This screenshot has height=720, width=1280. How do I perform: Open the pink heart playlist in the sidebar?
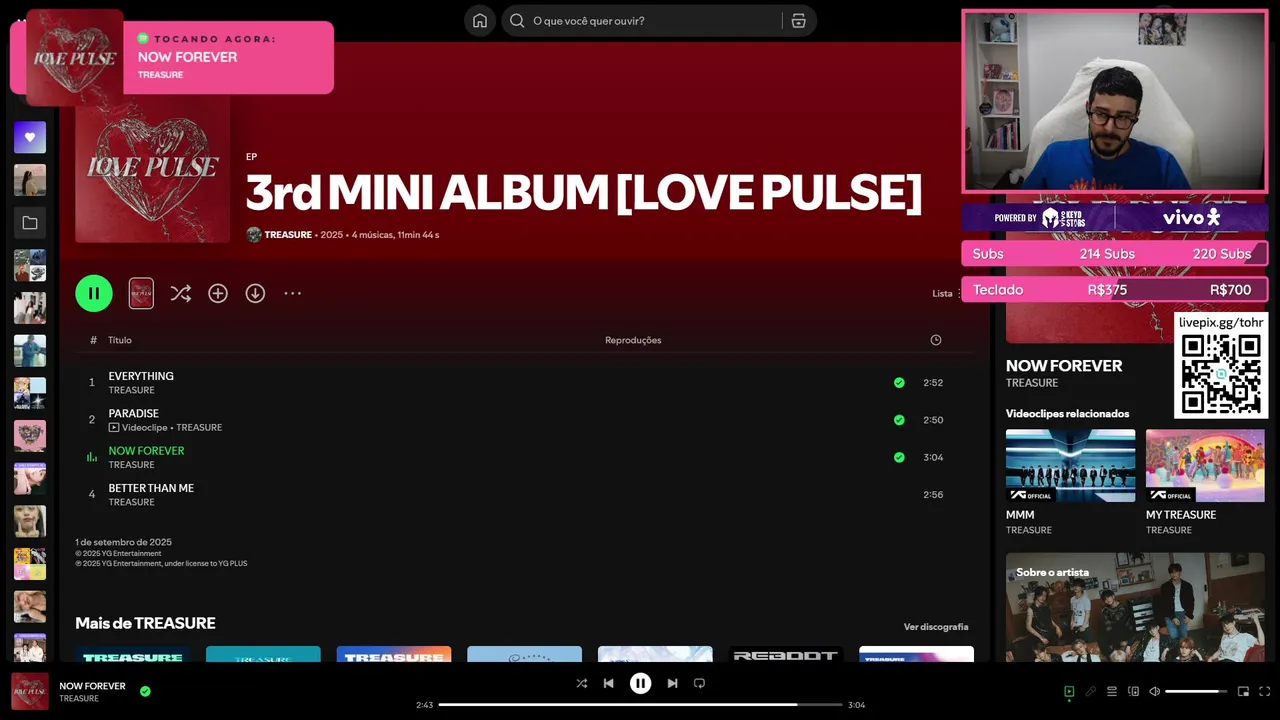[x=30, y=436]
